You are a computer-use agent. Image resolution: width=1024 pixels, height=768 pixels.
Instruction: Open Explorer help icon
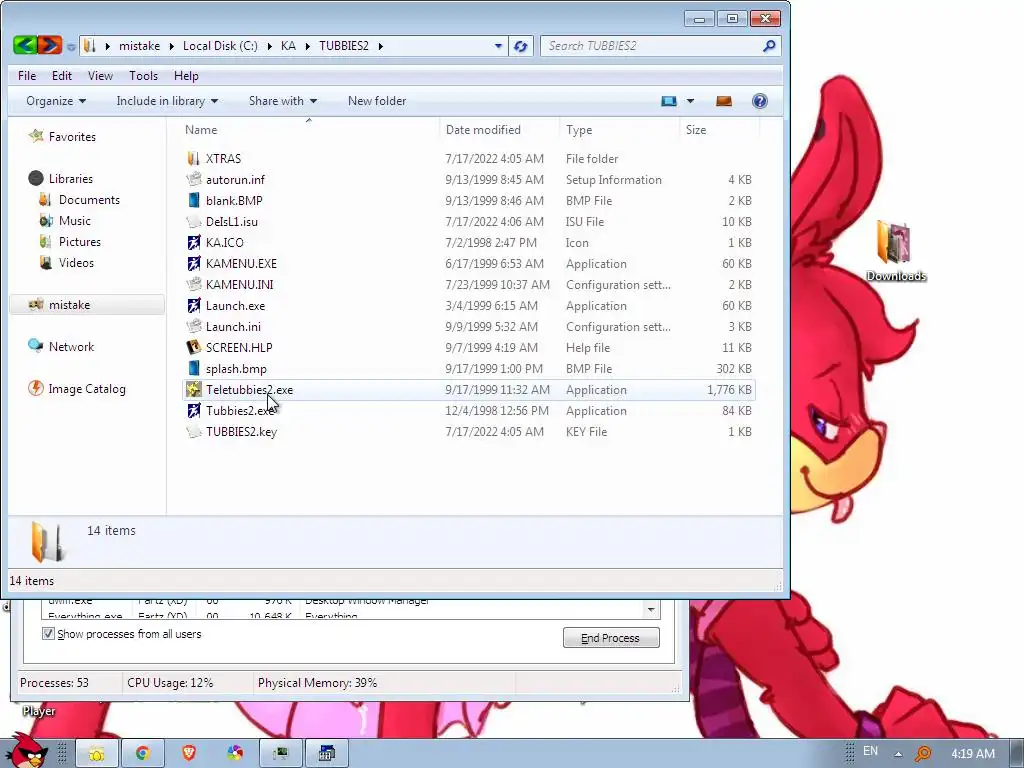point(760,101)
